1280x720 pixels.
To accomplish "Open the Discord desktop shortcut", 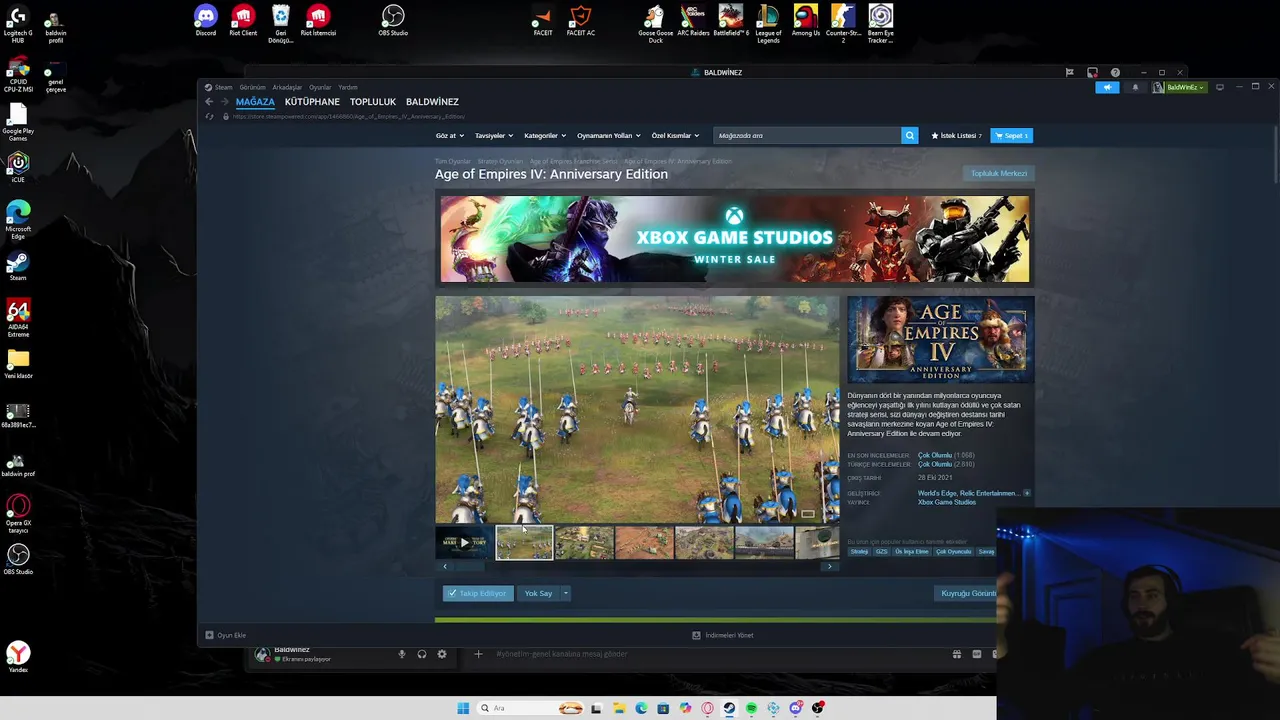I will coord(205,21).
